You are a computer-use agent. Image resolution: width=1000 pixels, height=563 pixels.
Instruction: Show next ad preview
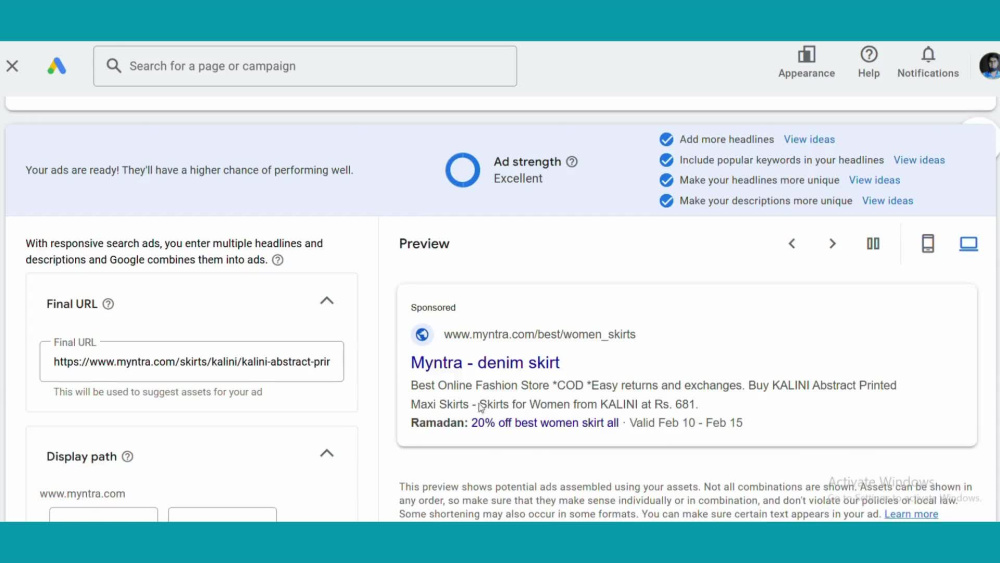tap(832, 244)
